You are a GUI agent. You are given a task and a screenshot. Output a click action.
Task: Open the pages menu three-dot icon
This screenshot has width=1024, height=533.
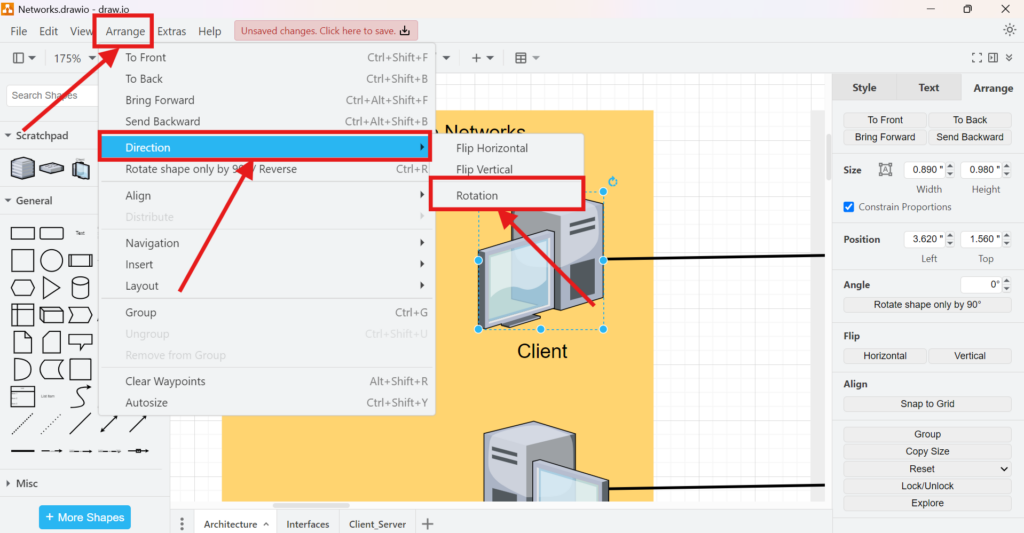pyautogui.click(x=182, y=524)
